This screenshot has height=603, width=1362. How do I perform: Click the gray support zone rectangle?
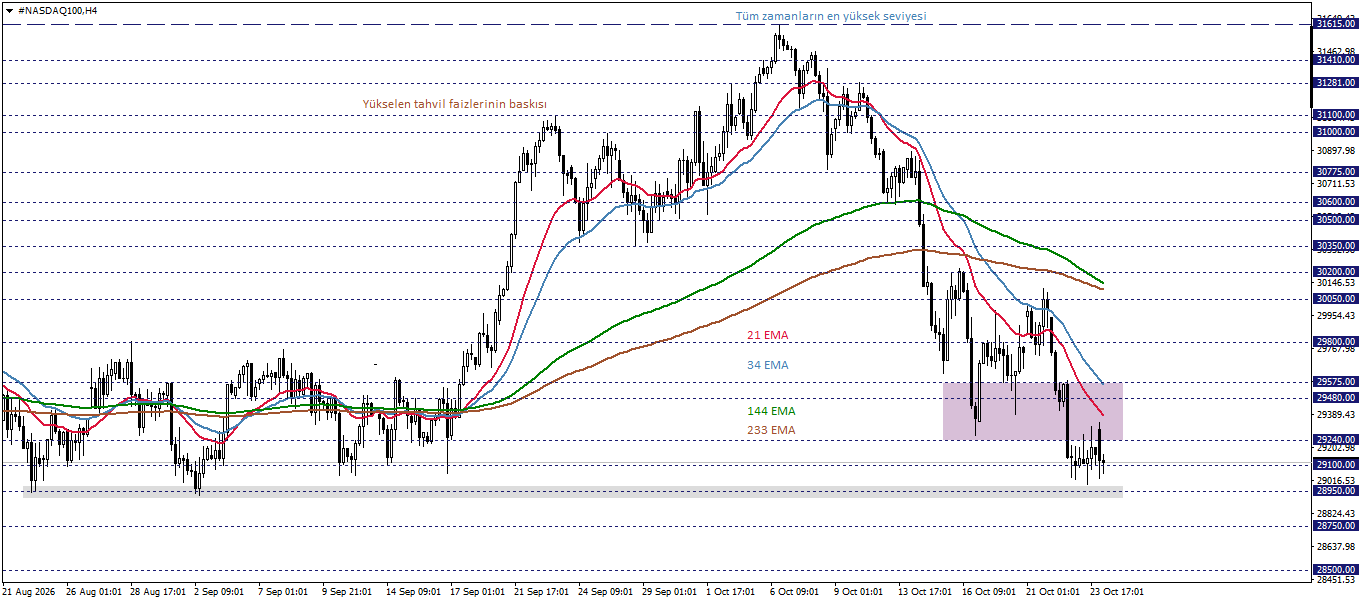(573, 490)
